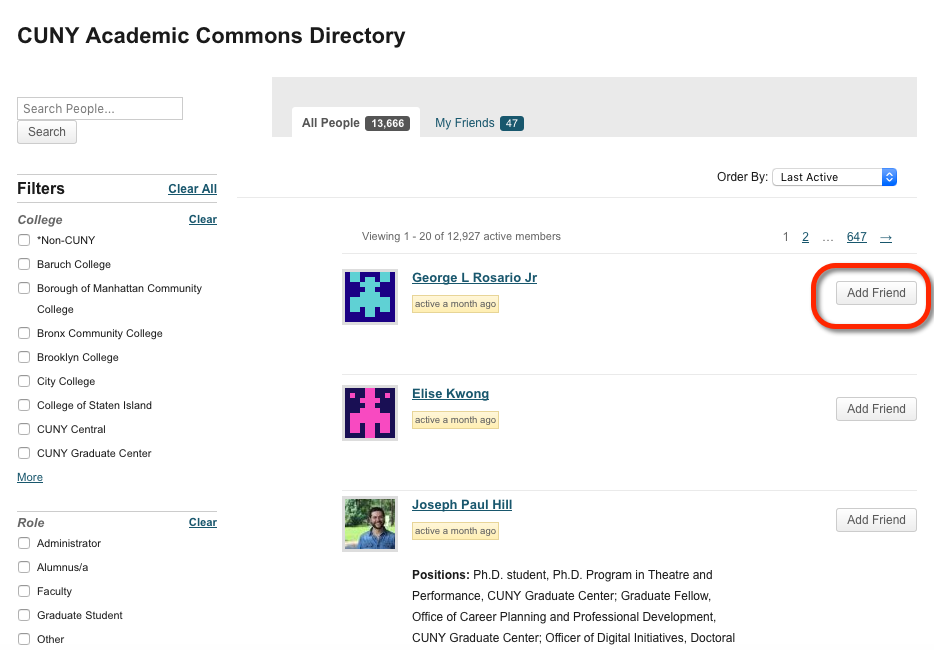This screenshot has width=934, height=650.
Task: Check the City College filter
Action: tap(24, 381)
